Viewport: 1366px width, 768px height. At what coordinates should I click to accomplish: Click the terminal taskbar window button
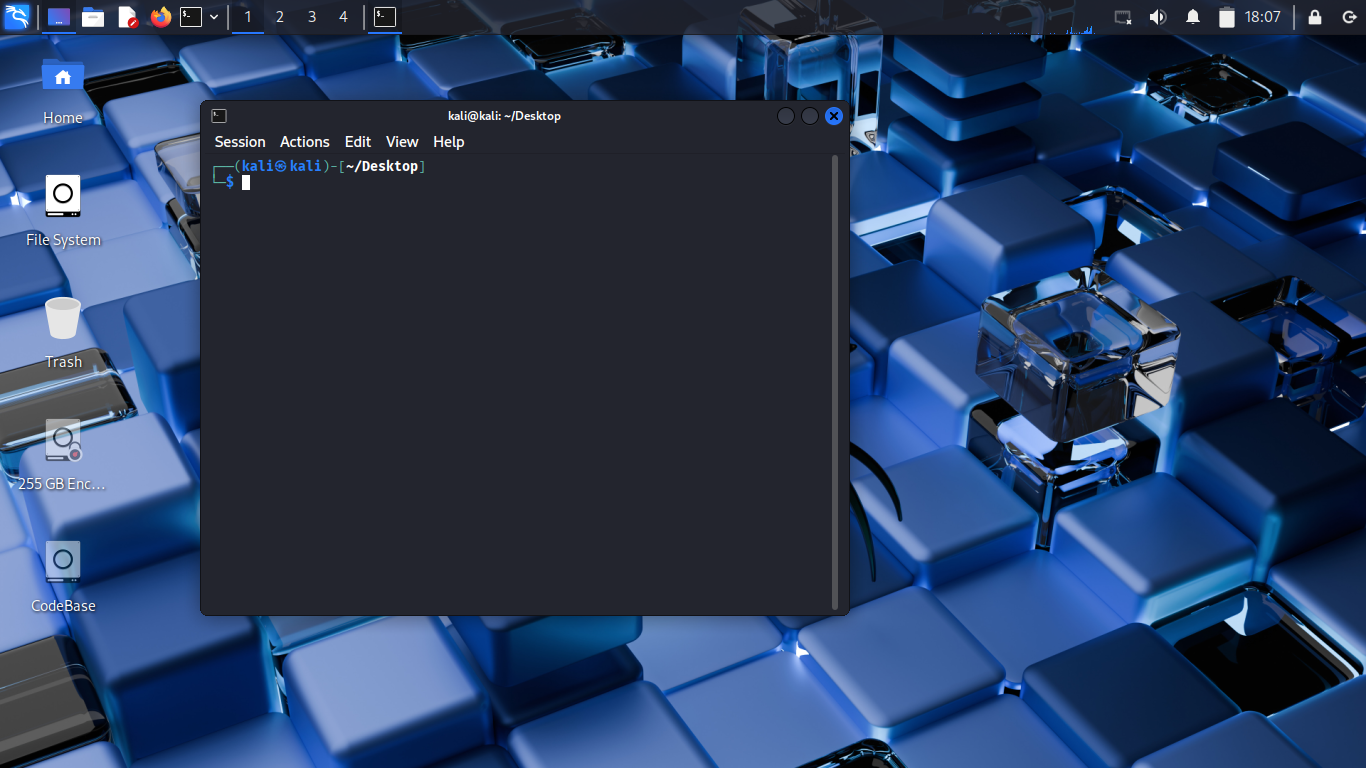click(385, 17)
